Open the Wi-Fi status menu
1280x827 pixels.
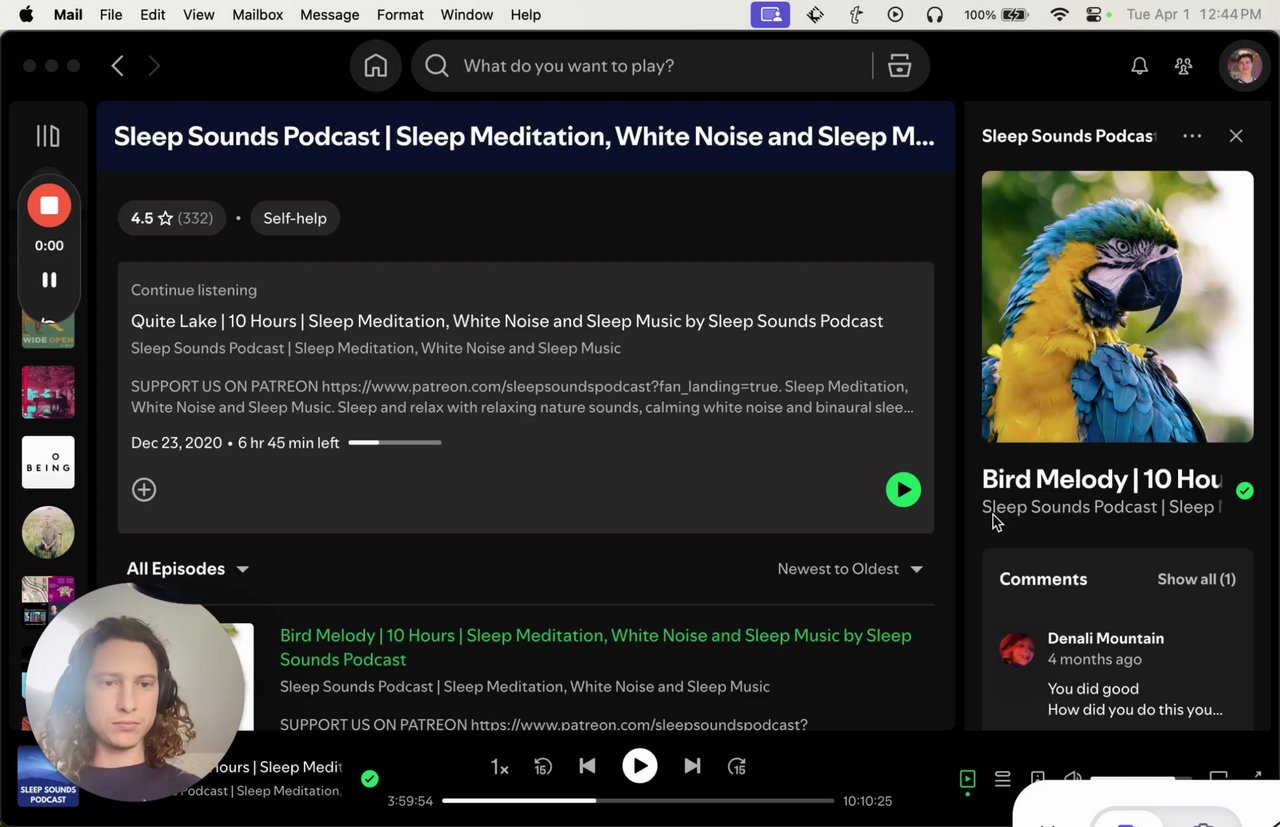coord(1060,15)
